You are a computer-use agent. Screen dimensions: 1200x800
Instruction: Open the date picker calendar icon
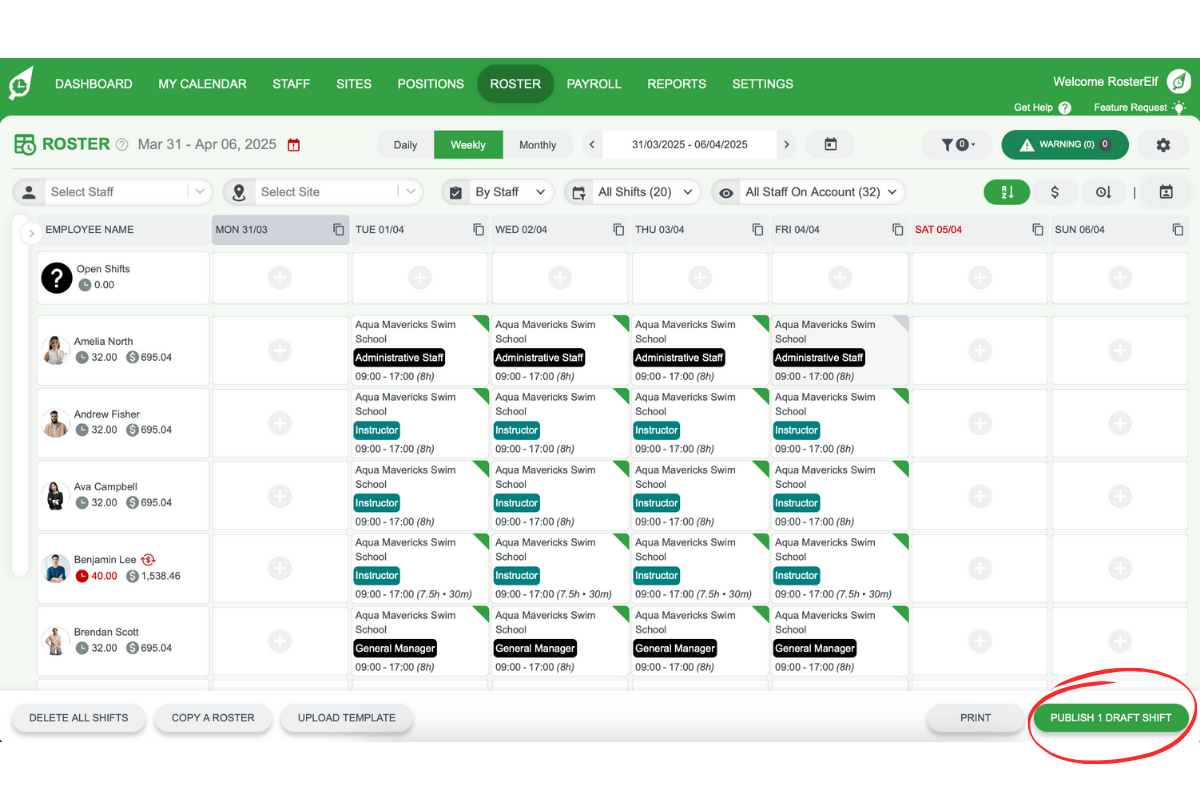pos(830,144)
